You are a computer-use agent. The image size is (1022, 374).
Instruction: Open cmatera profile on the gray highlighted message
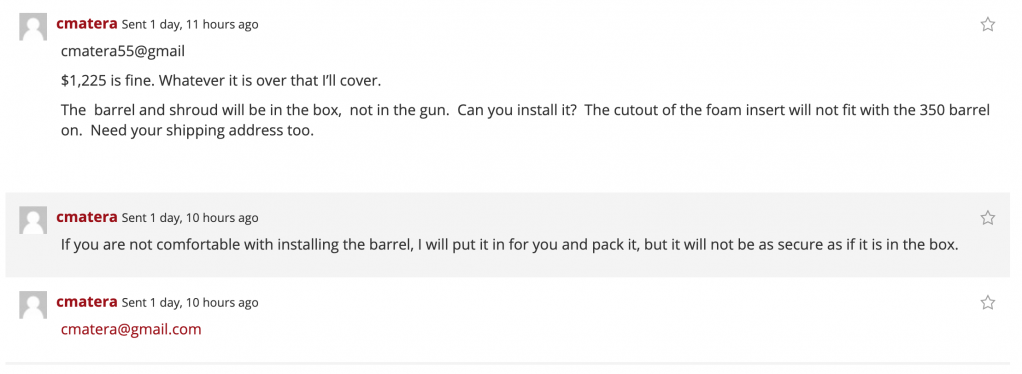[87, 216]
